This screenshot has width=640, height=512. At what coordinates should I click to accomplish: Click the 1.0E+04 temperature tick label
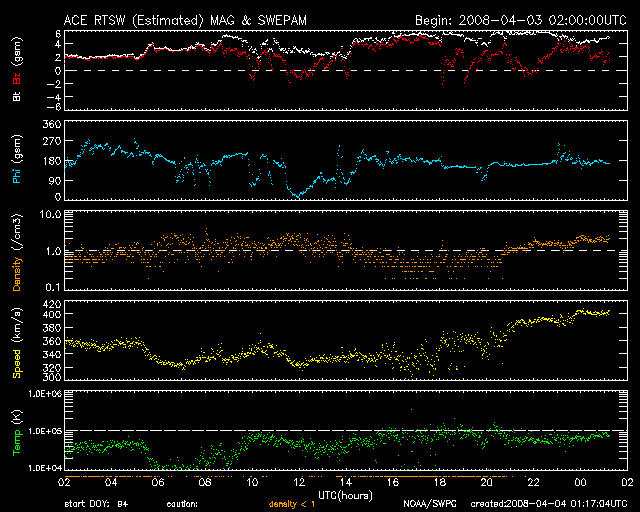(x=45, y=468)
